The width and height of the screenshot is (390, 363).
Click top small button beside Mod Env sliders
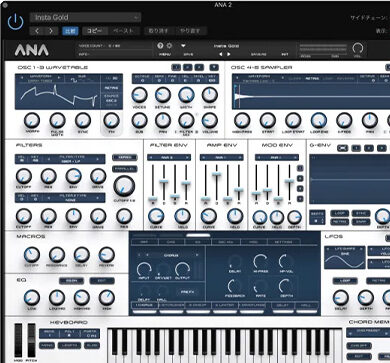click(x=300, y=168)
